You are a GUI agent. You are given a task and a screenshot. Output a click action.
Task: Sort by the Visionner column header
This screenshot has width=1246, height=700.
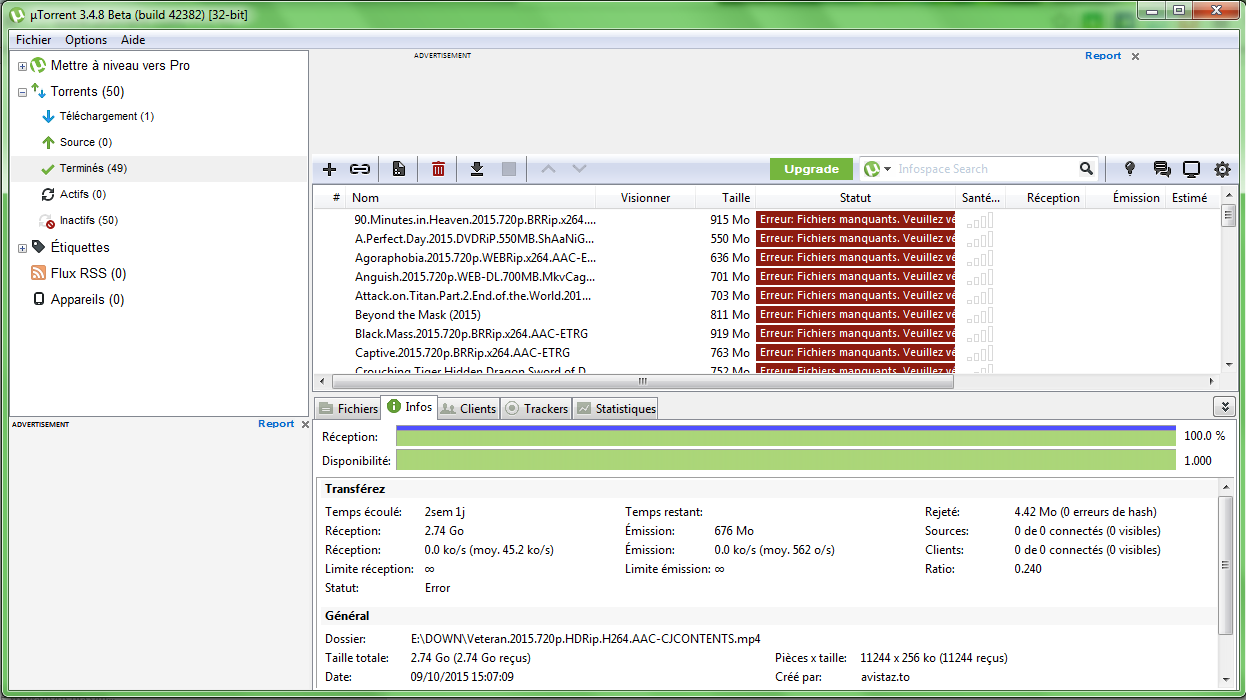tap(646, 198)
